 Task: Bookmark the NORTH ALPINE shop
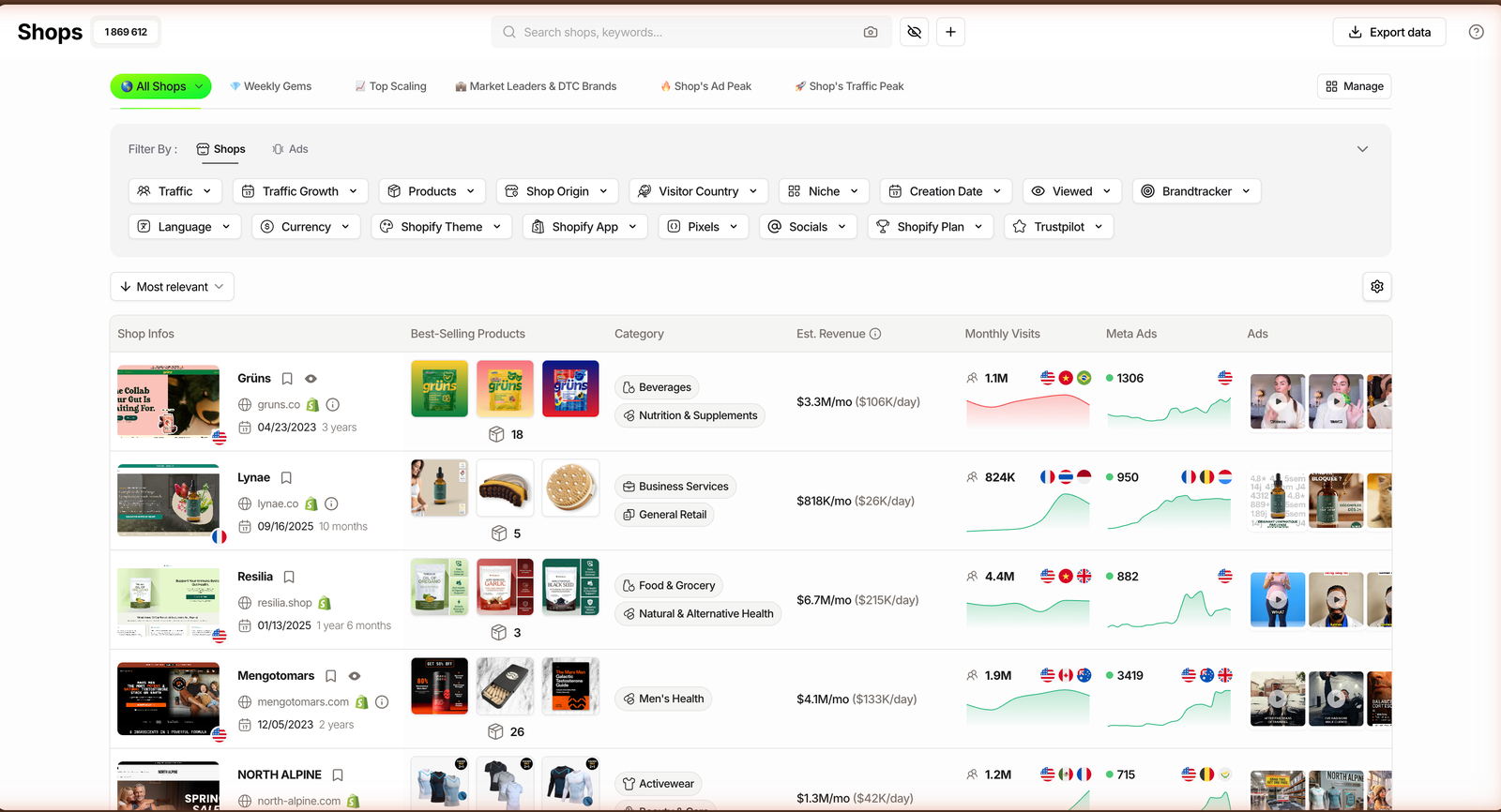click(338, 775)
